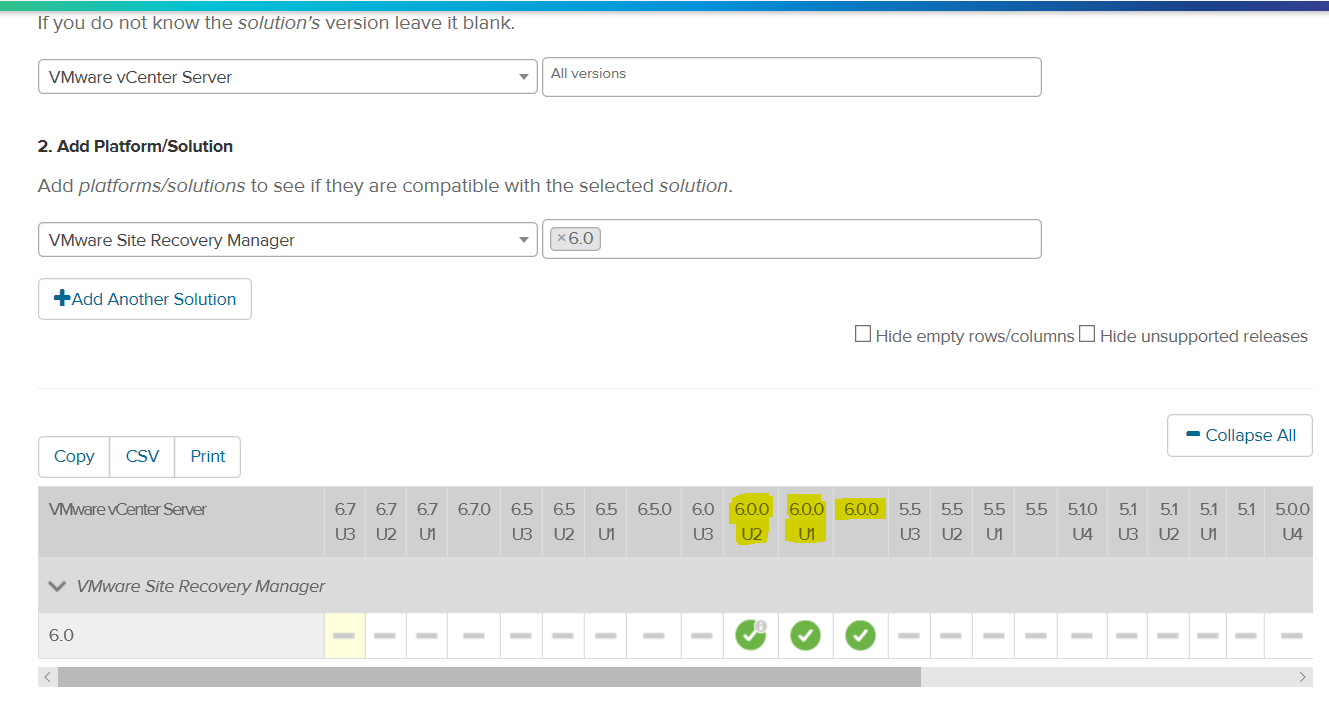Click the dash cell under 6.0 U3
The width and height of the screenshot is (1329, 709).
coord(702,635)
